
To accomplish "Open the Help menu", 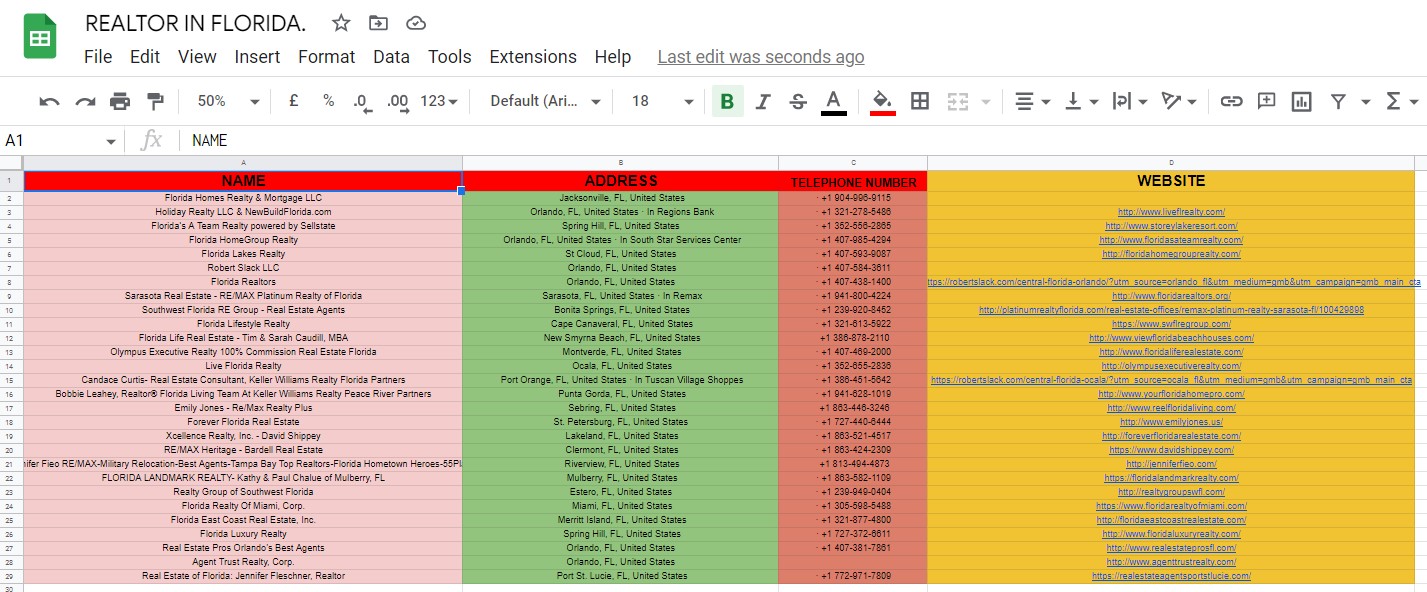I will coord(613,57).
